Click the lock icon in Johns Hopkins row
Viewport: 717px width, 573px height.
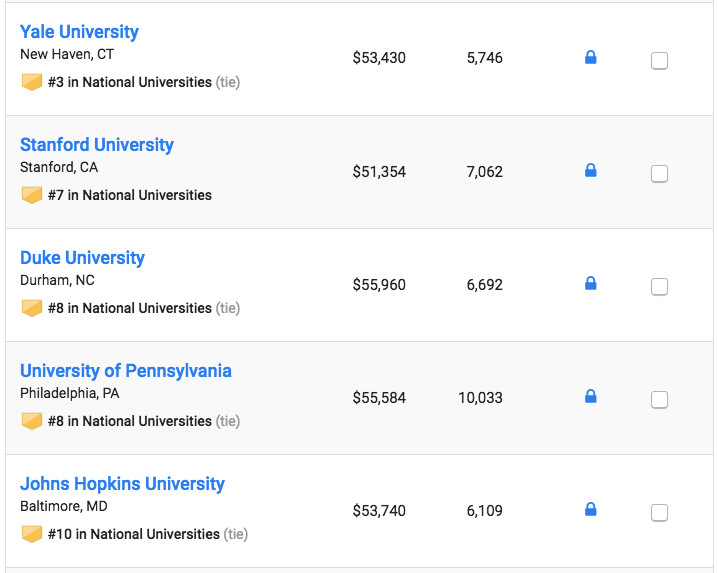tap(590, 510)
